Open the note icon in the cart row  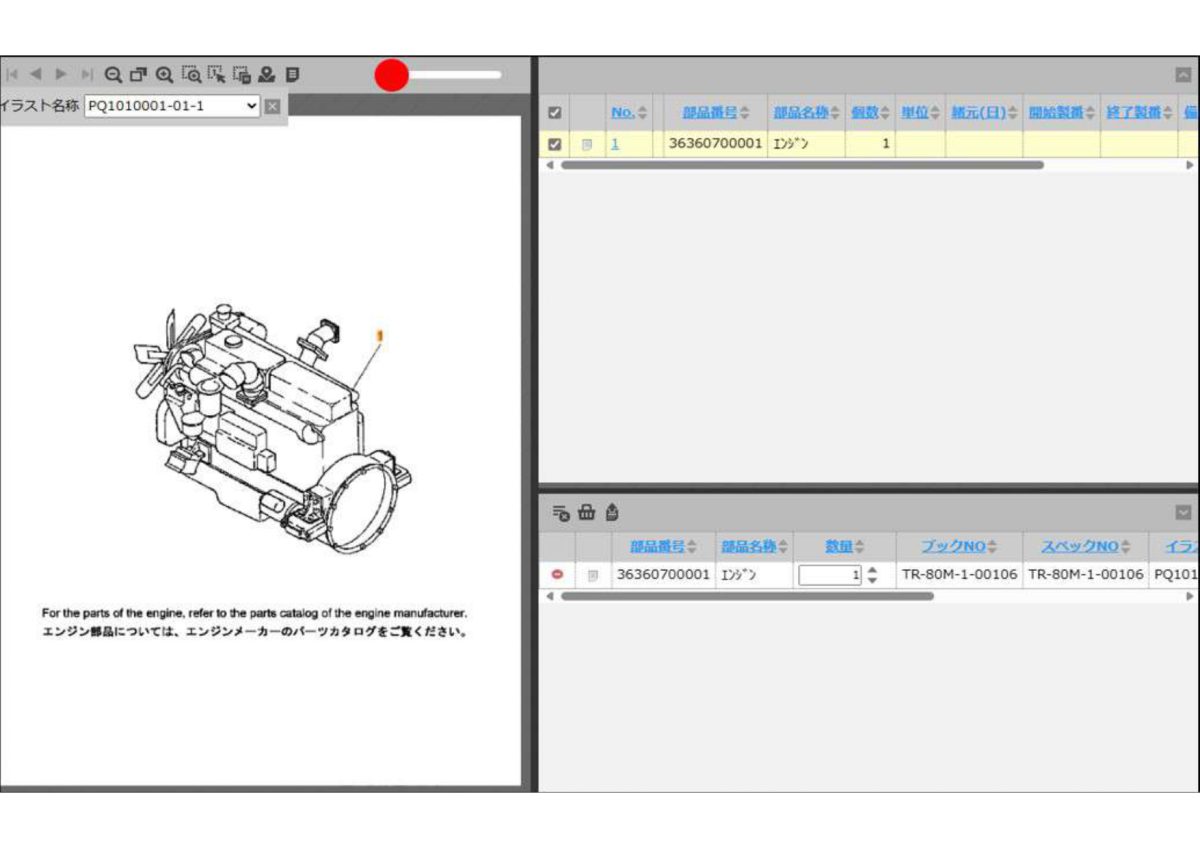pos(592,575)
